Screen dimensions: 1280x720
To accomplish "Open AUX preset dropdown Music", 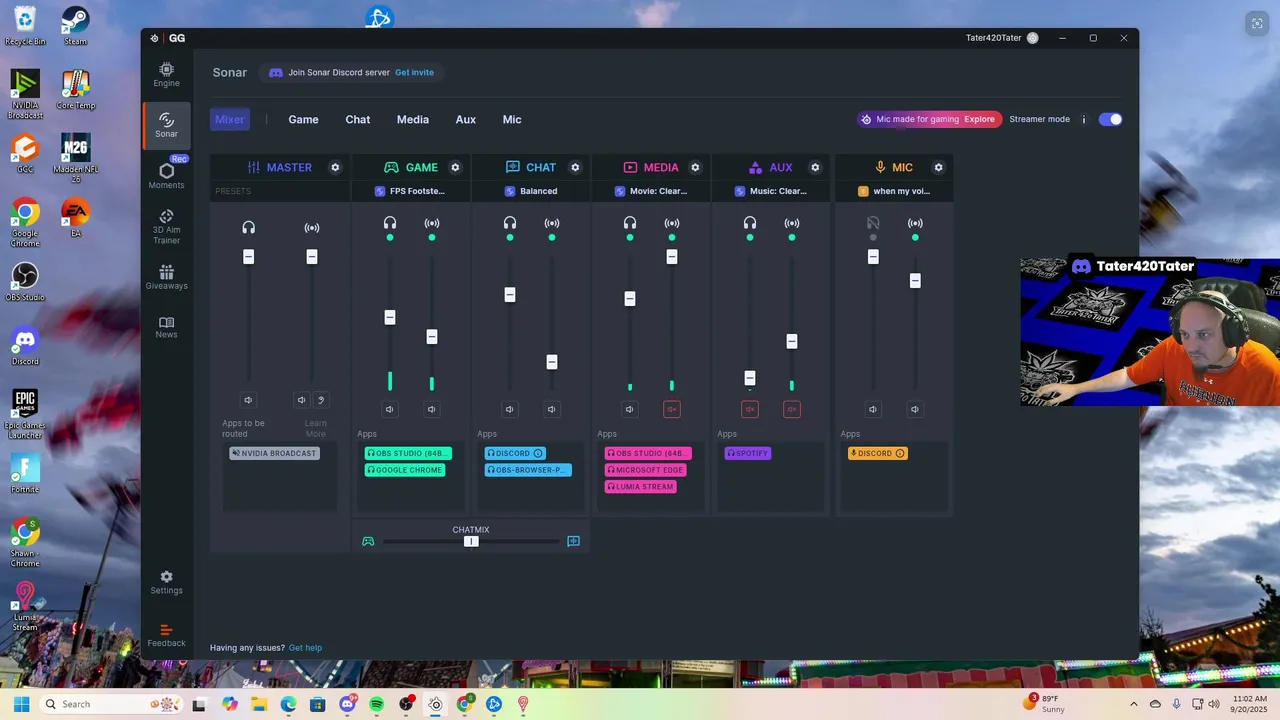I will pos(771,191).
